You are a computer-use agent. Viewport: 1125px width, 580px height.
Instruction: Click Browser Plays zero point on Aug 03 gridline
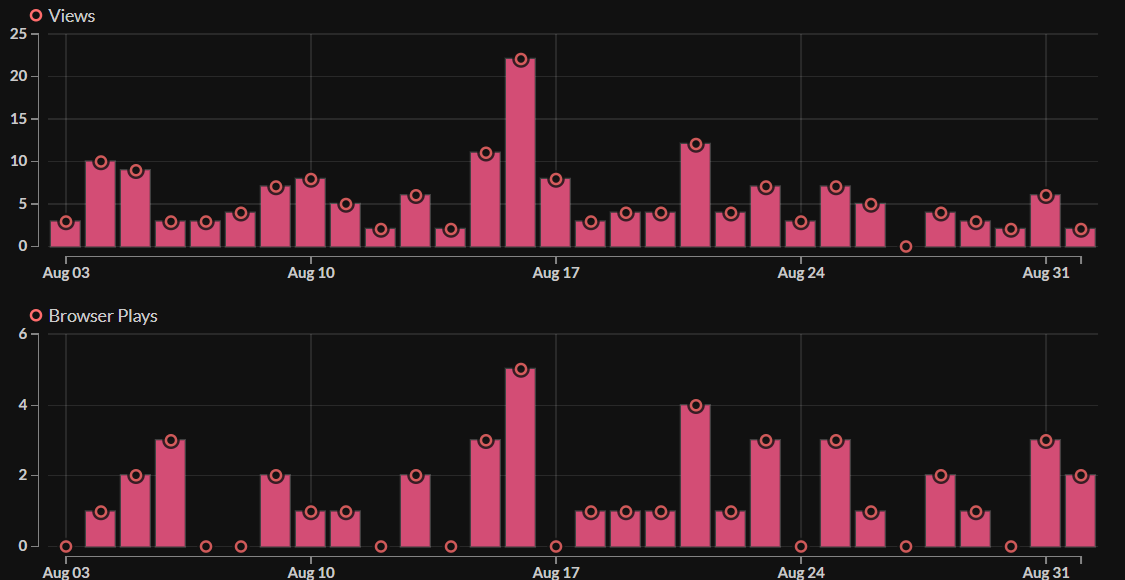pyautogui.click(x=66, y=546)
